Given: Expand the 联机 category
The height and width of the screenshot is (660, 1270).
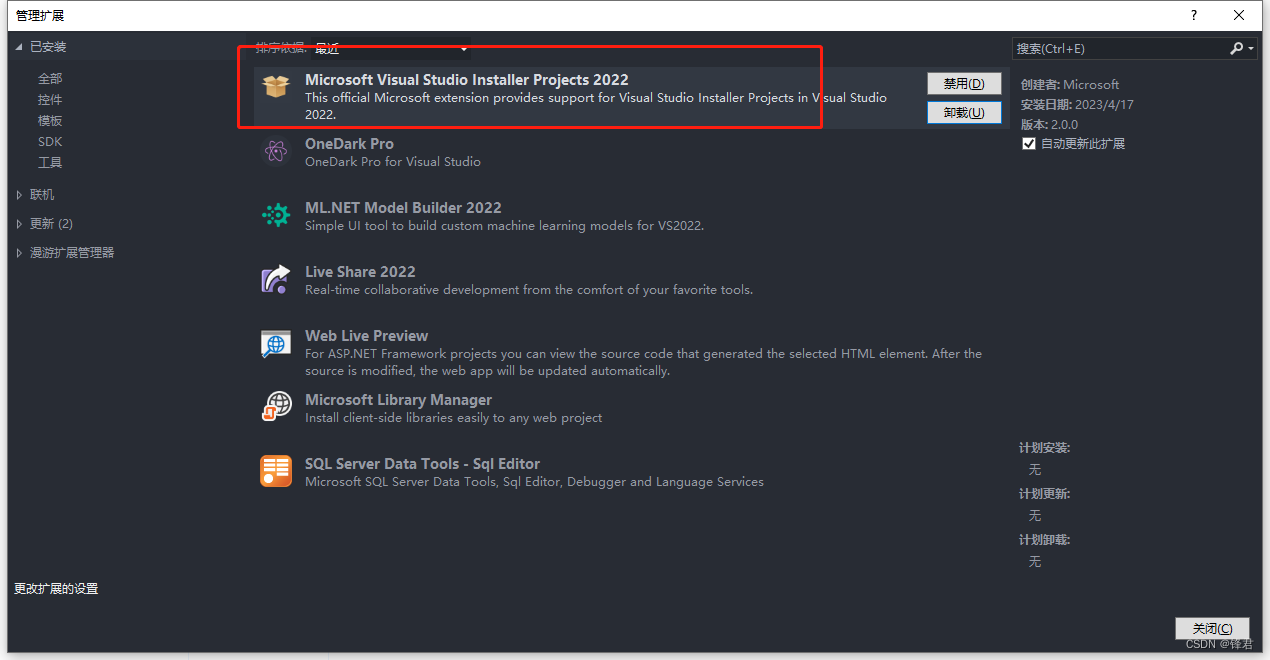Looking at the screenshot, I should pos(19,195).
